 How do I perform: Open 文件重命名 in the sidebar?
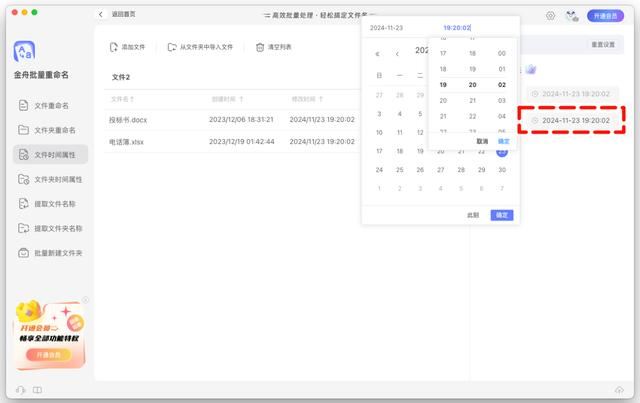pyautogui.click(x=50, y=105)
